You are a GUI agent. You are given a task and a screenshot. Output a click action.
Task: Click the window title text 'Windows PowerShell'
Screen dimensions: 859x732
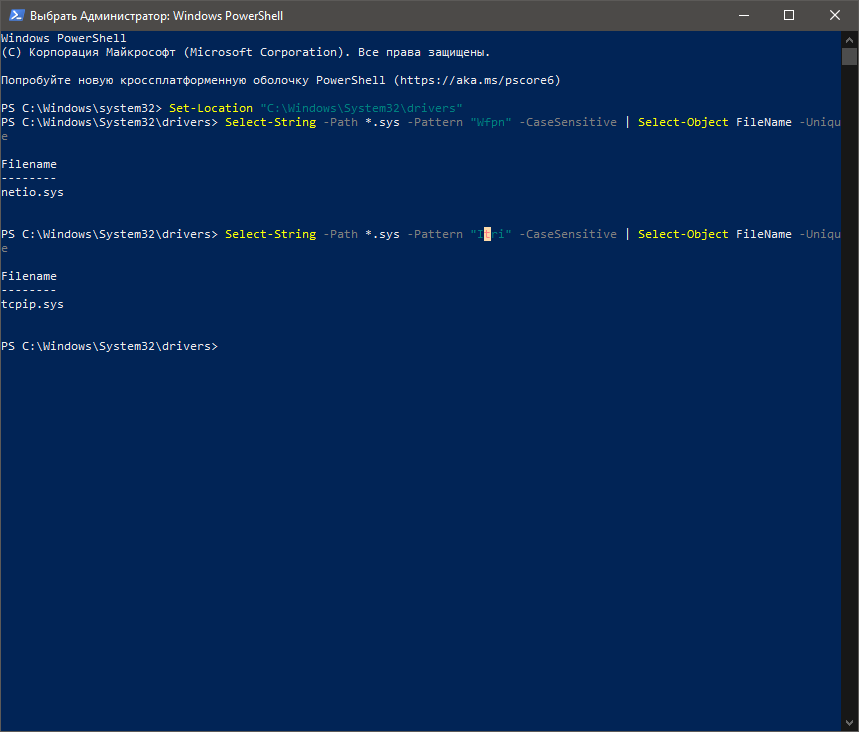[228, 16]
